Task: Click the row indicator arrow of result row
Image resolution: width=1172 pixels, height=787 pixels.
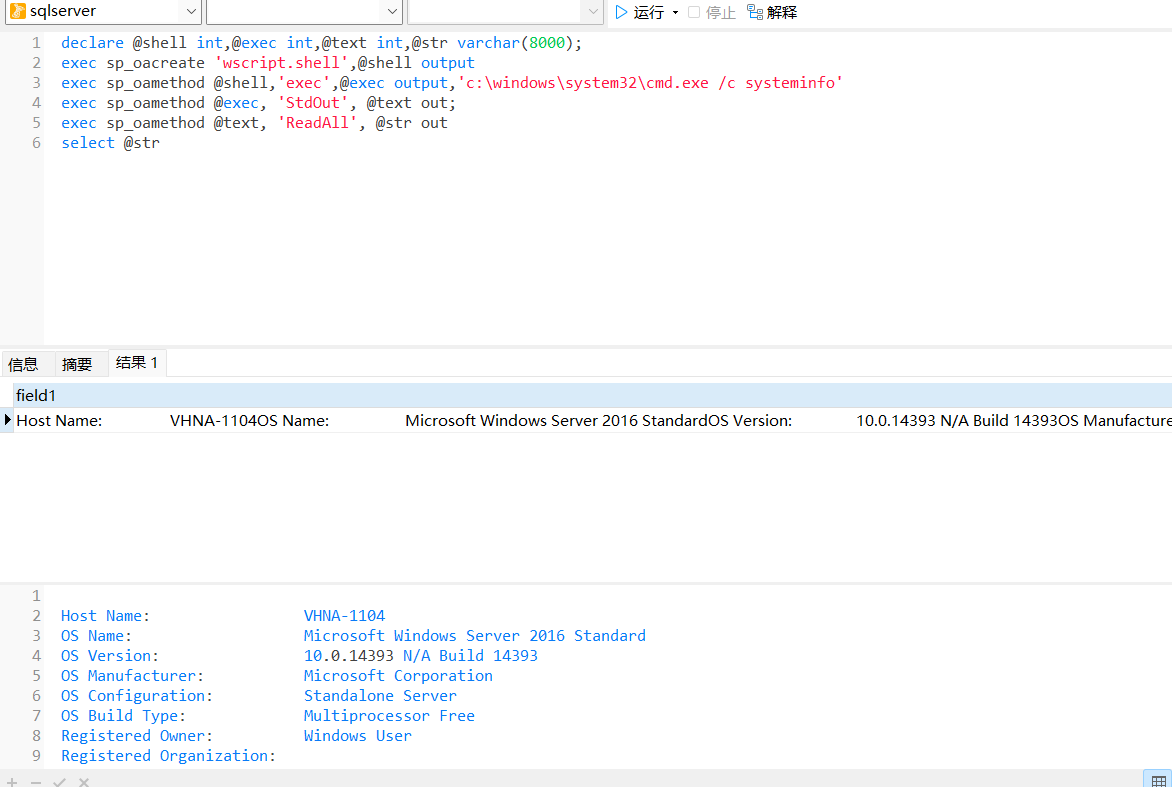Action: pyautogui.click(x=7, y=420)
